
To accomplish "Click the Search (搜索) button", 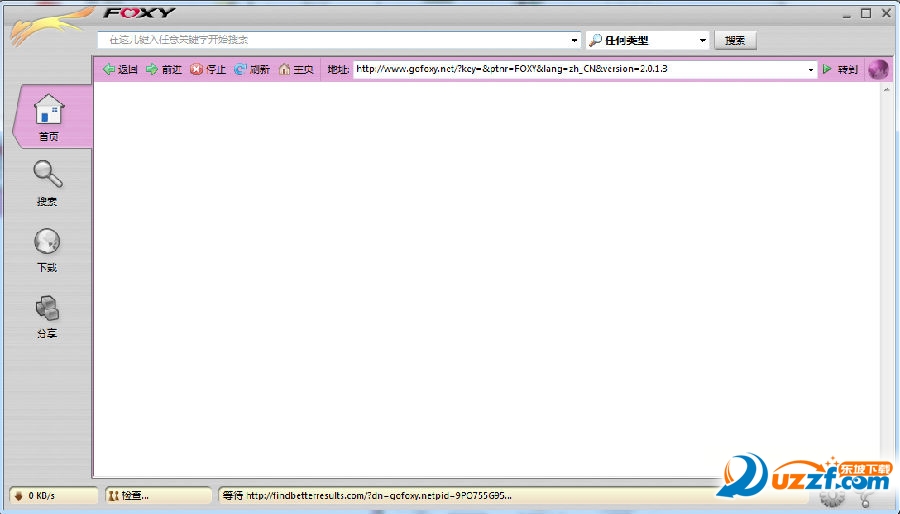I will [735, 40].
